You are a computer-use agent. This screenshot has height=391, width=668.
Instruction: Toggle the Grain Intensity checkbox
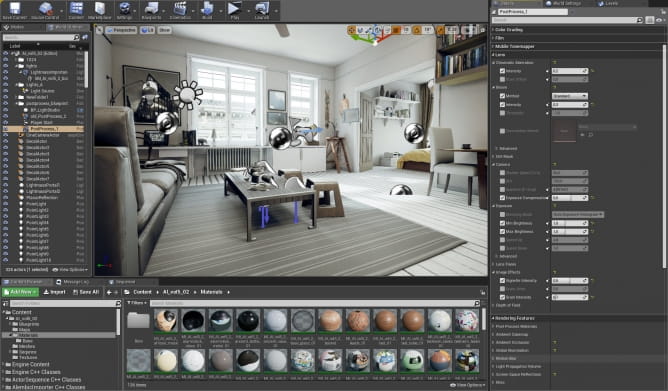(x=502, y=297)
